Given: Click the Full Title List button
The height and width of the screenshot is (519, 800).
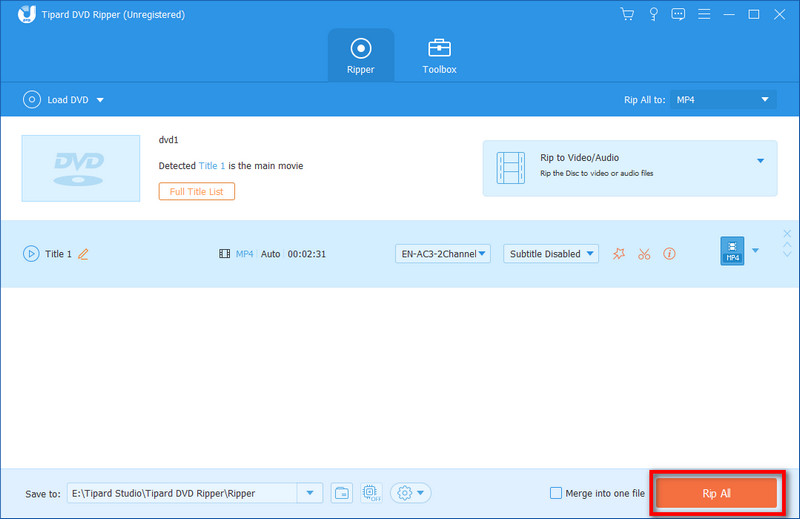Looking at the screenshot, I should pyautogui.click(x=196, y=191).
